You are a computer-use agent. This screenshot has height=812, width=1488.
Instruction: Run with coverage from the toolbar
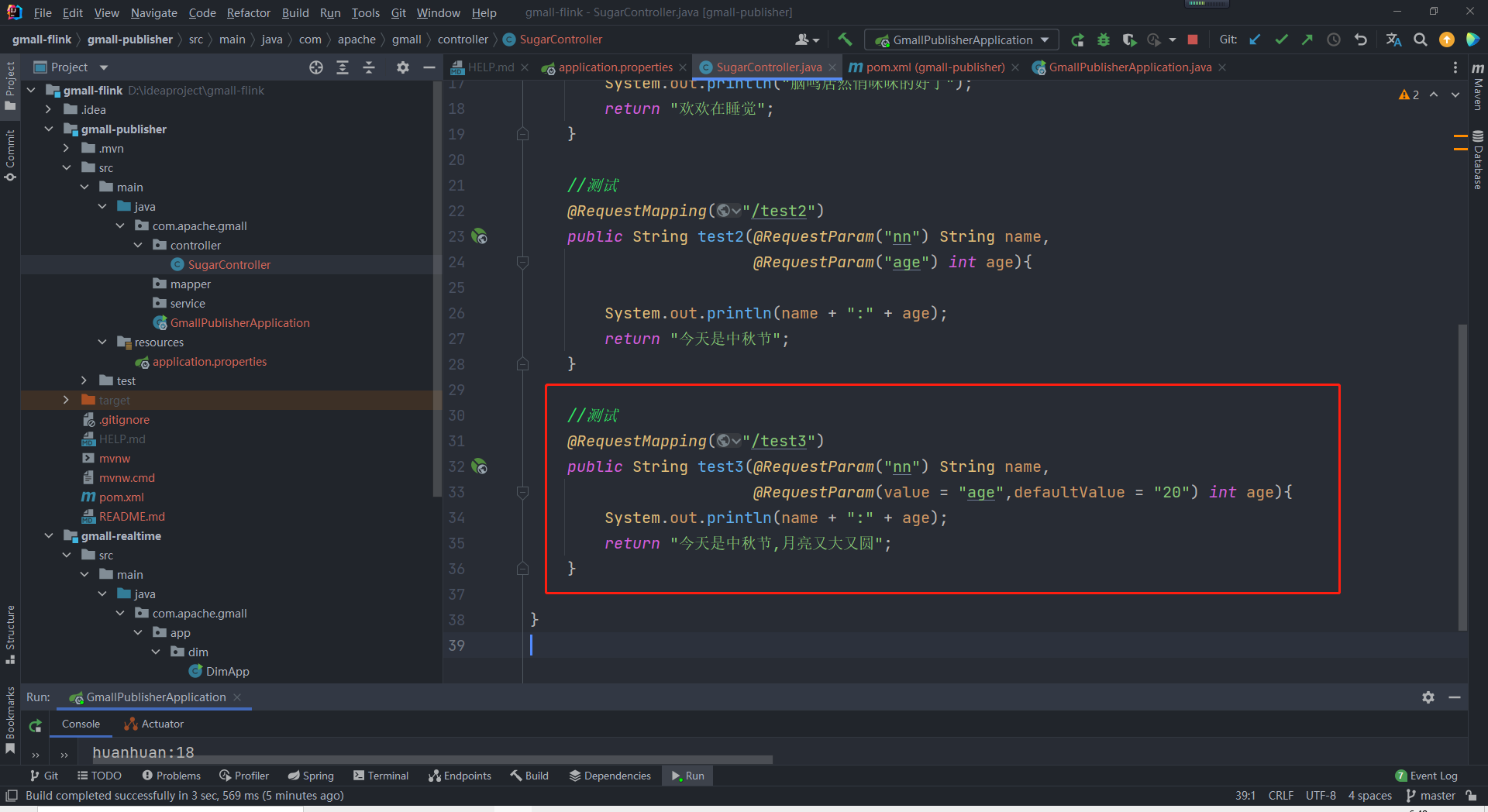[x=1129, y=40]
